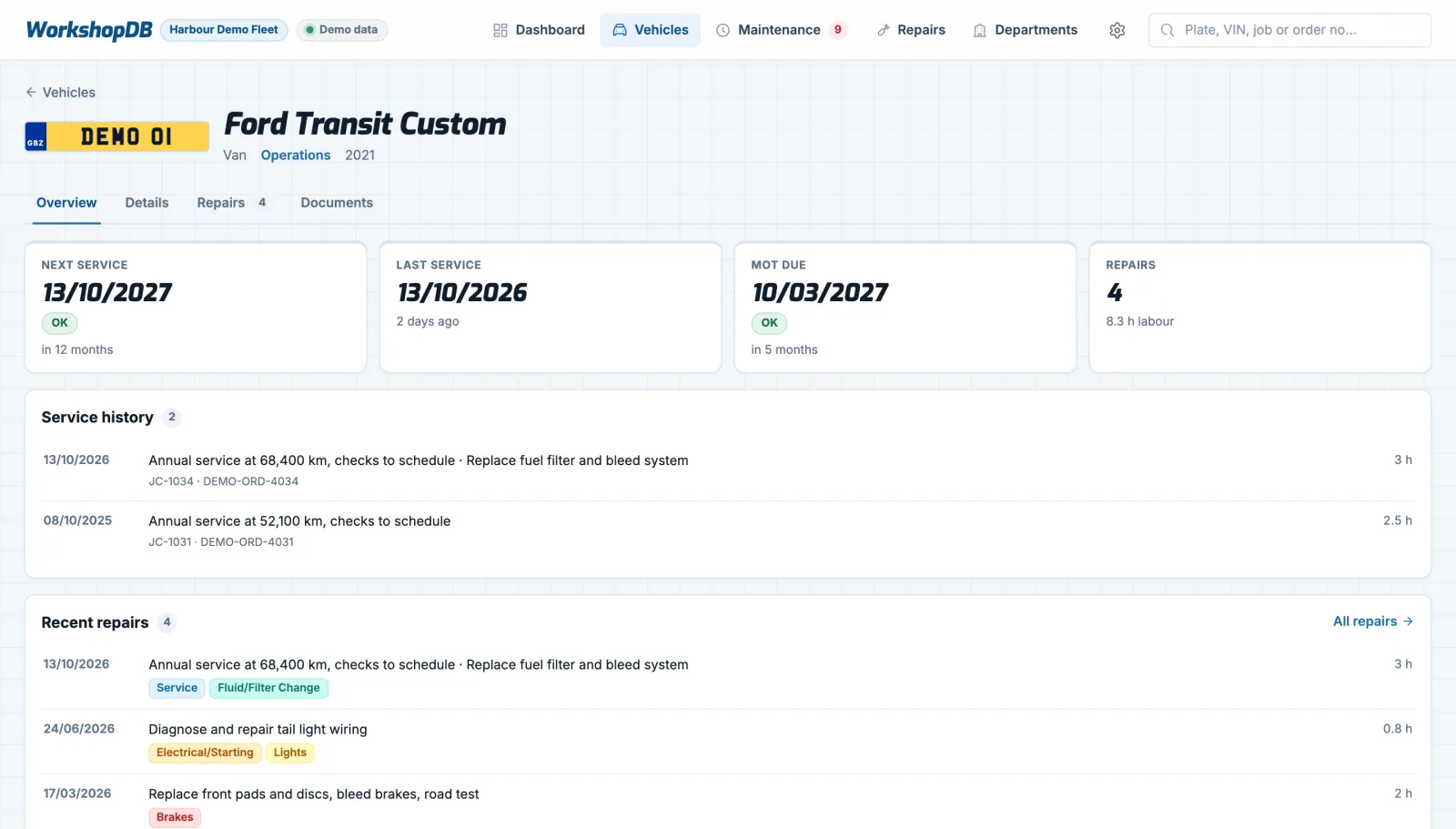The height and width of the screenshot is (829, 1456).
Task: Click the Lights tag
Action: [x=290, y=753]
